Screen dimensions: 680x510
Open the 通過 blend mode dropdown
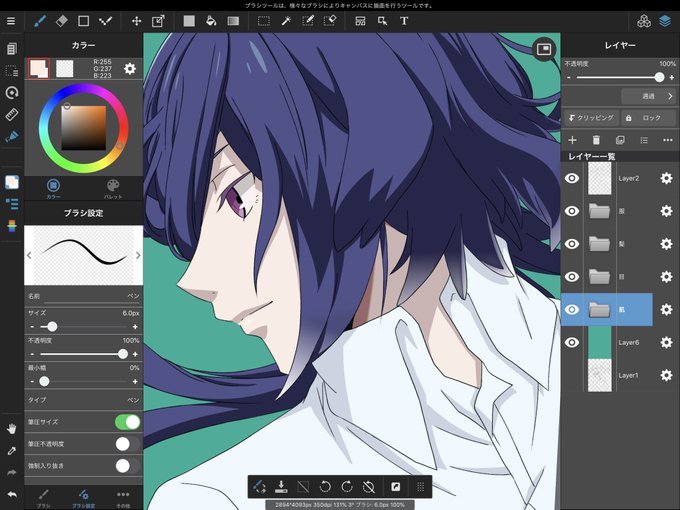pos(648,96)
